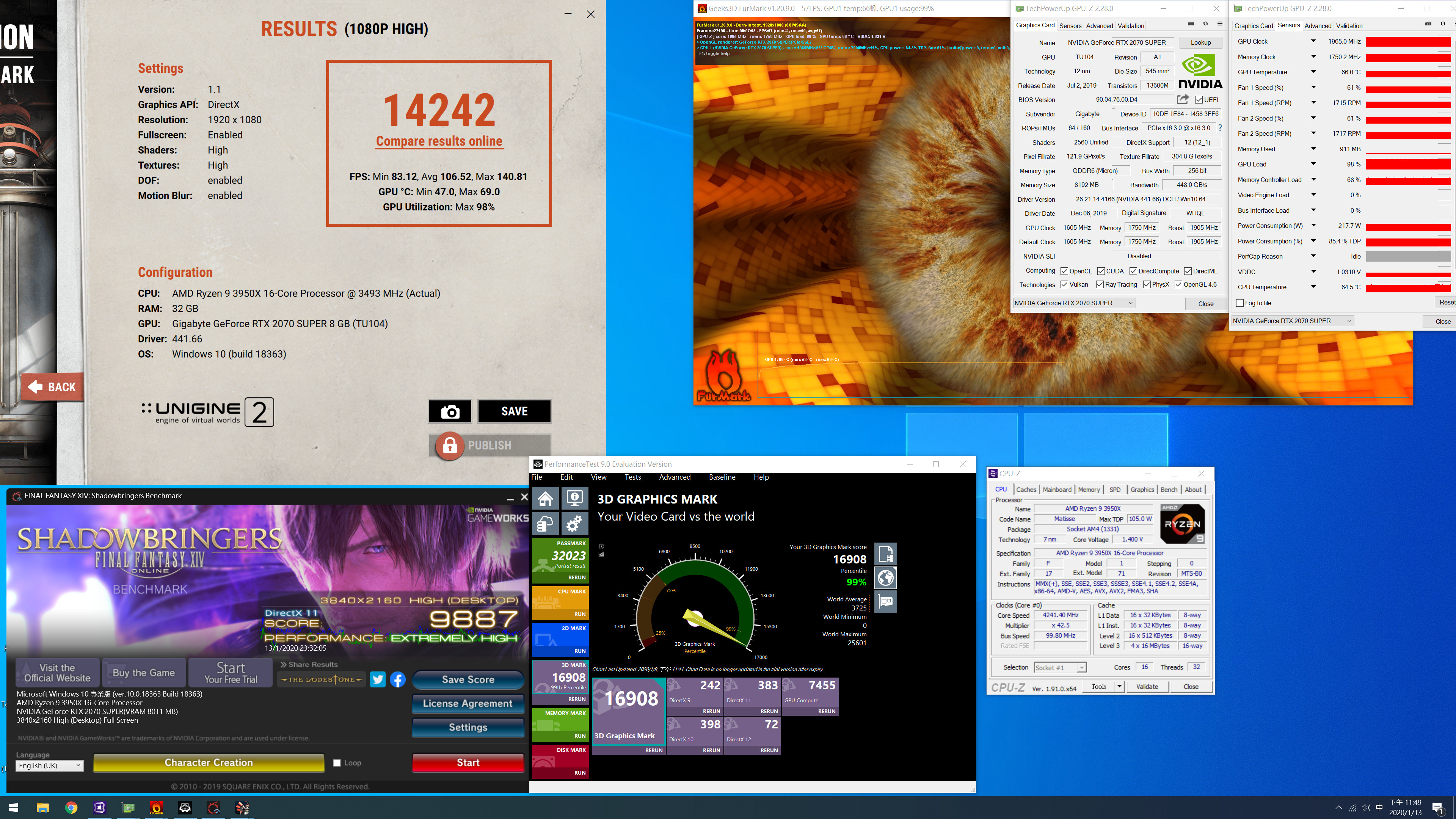The width and height of the screenshot is (1456, 819).
Task: Click the screenshot camera icon in GPU-Z Sensors window
Action: pos(1428,24)
